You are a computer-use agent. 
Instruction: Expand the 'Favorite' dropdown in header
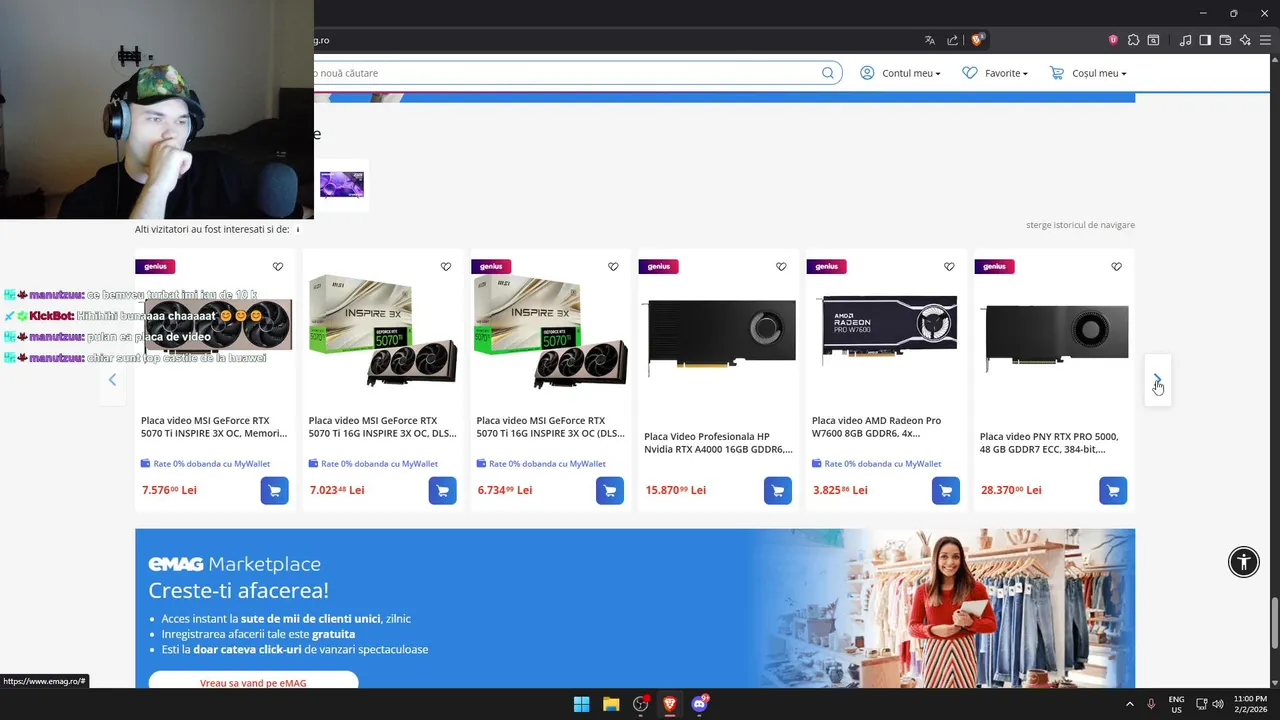tap(995, 73)
